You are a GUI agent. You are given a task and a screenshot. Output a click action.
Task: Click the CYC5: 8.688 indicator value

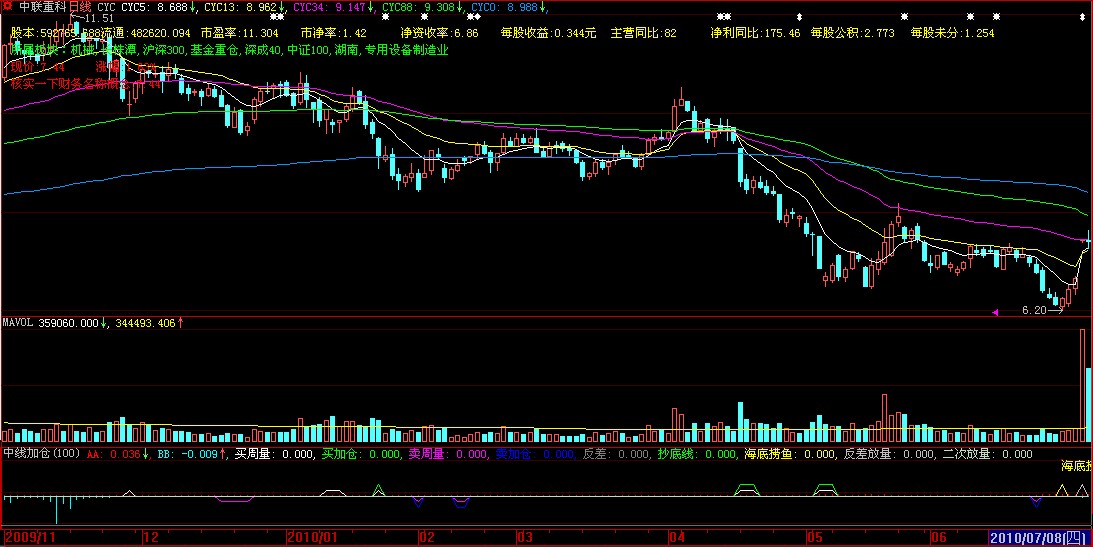click(x=153, y=8)
